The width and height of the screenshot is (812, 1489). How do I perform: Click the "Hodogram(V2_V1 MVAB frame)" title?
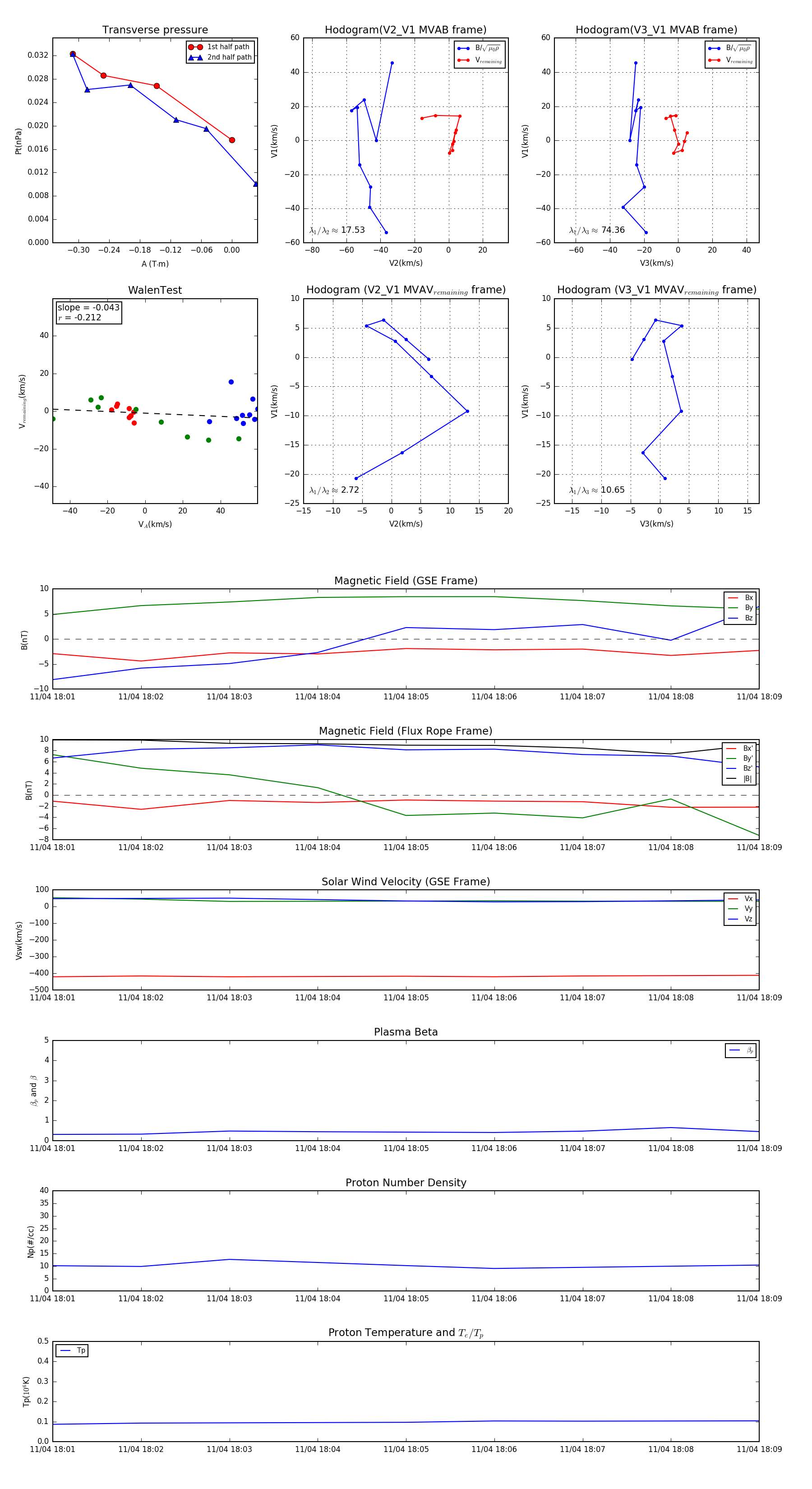point(406,30)
